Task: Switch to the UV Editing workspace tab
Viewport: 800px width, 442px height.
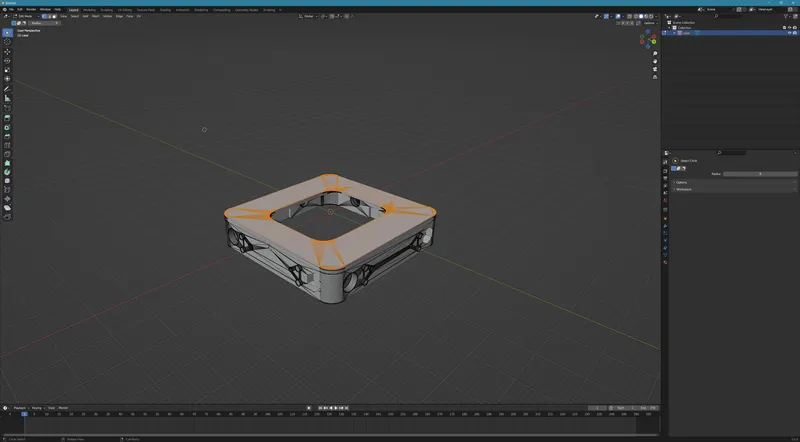Action: (124, 10)
